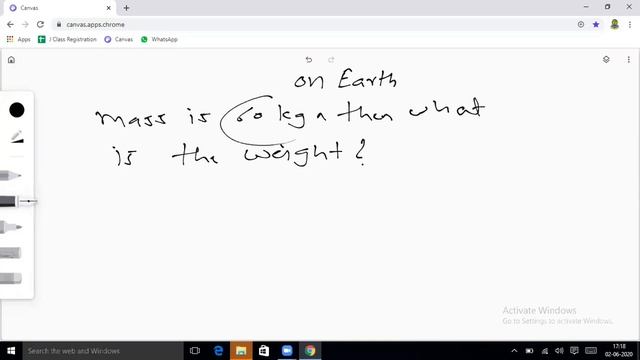Redo the drawing stroke
The width and height of the screenshot is (640, 360).
(331, 60)
